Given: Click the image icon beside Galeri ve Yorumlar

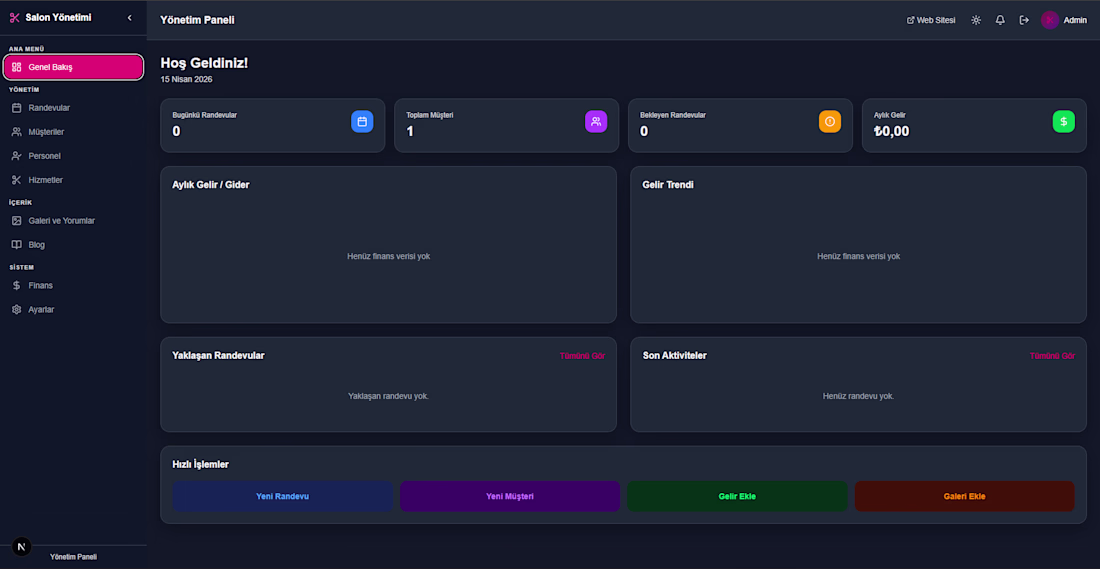Looking at the screenshot, I should click(17, 220).
